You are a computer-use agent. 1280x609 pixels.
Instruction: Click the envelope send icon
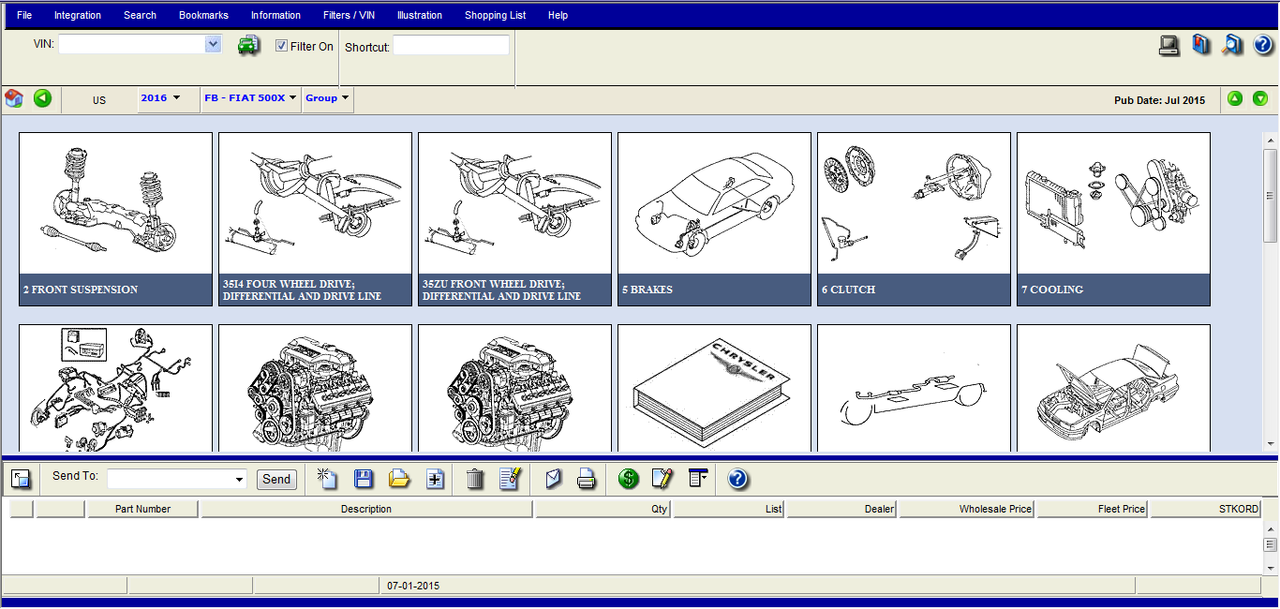pos(553,479)
